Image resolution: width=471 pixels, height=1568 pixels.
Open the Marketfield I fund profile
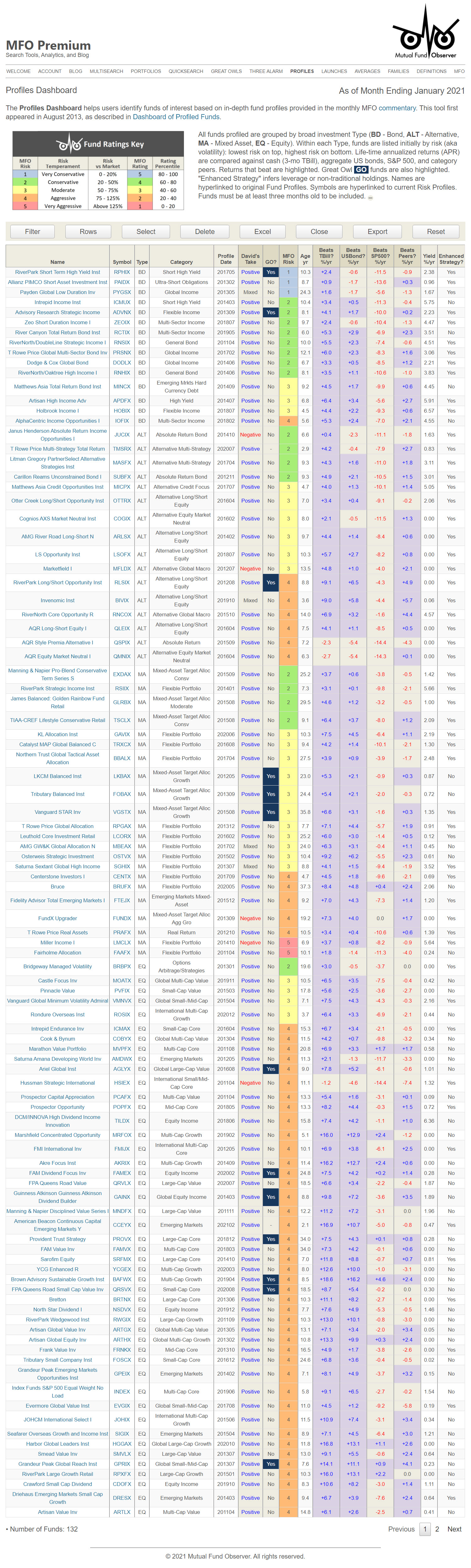pyautogui.click(x=57, y=569)
